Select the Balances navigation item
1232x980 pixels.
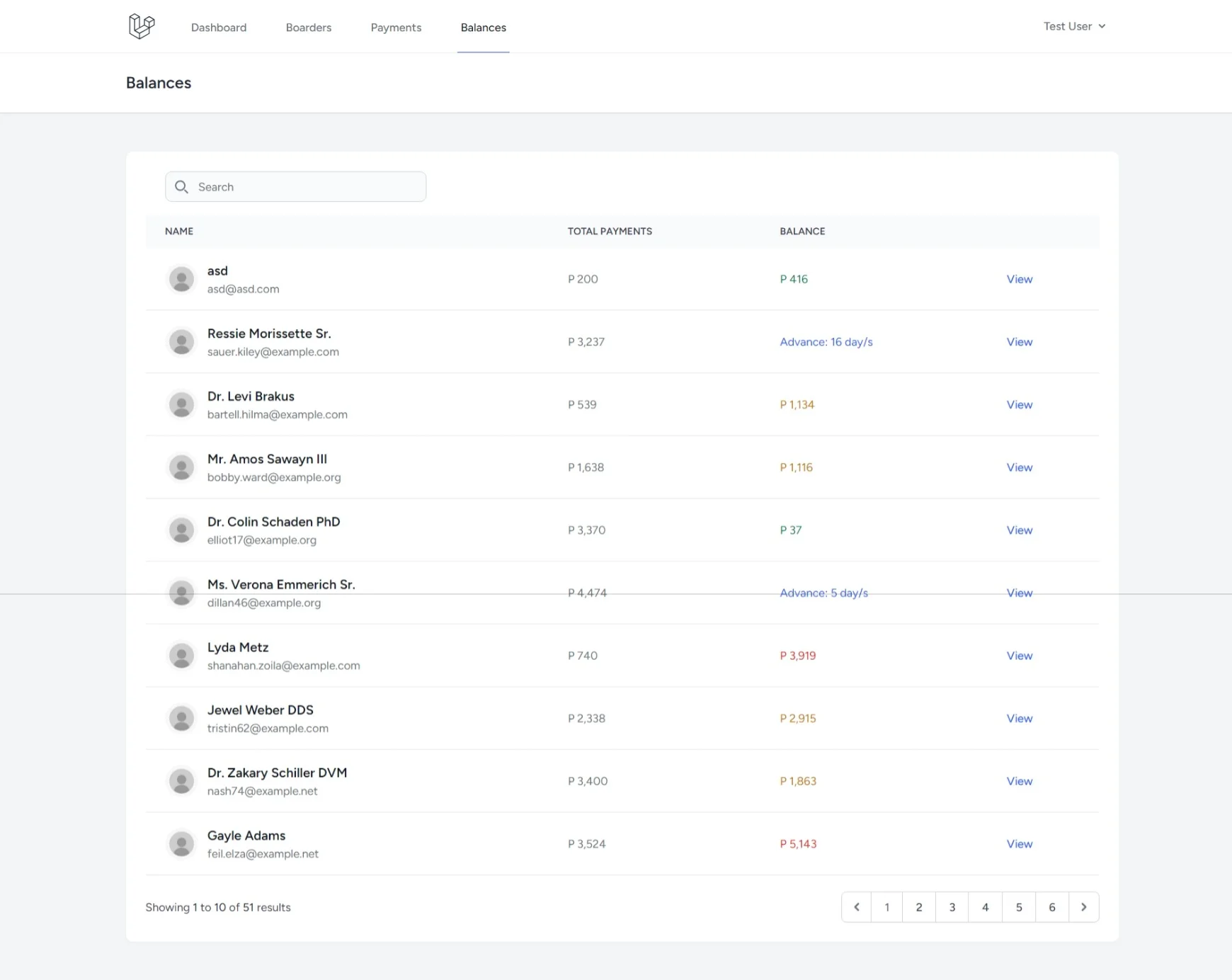484,28
